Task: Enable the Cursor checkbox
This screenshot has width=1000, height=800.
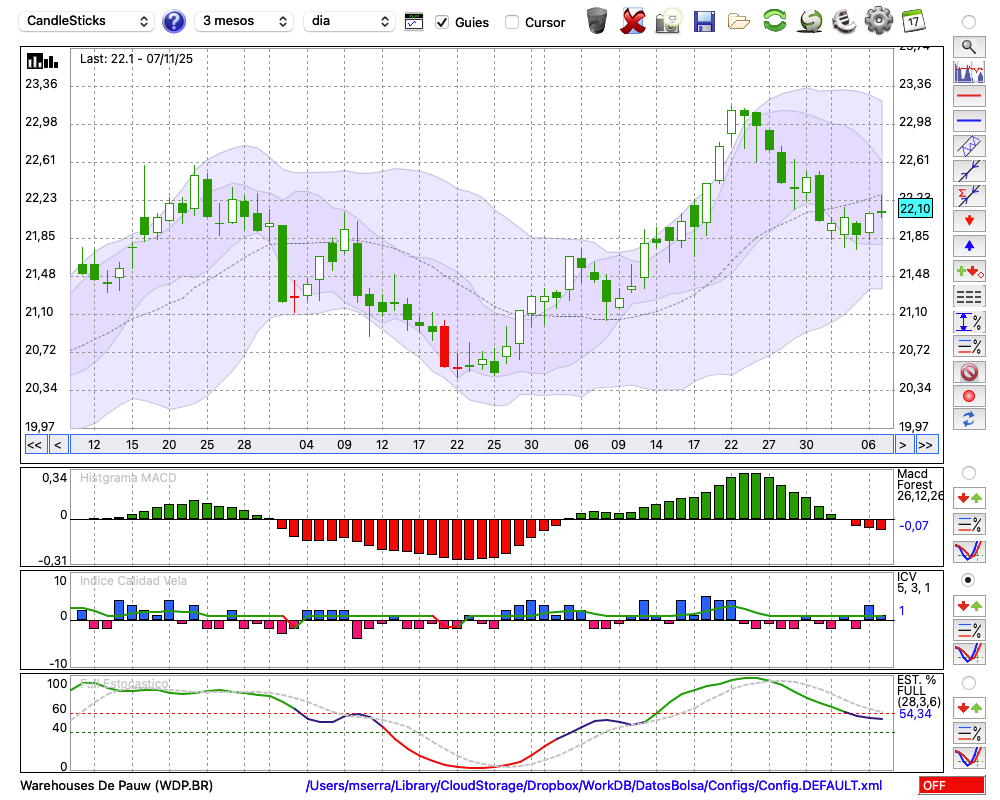Action: (x=512, y=22)
